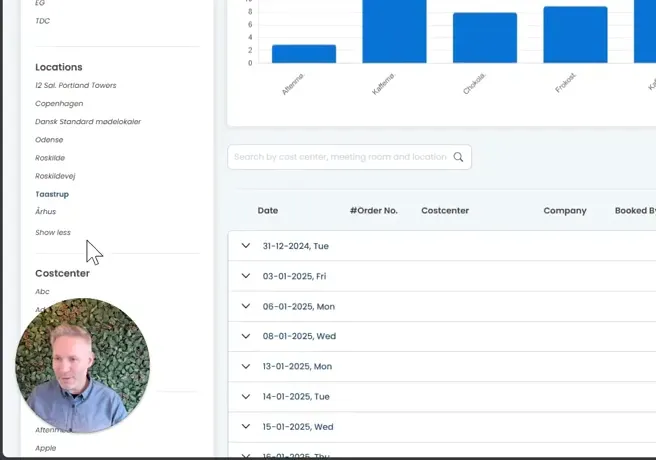This screenshot has width=656, height=460.
Task: Click the Frokost bar in chart
Action: pos(575,35)
